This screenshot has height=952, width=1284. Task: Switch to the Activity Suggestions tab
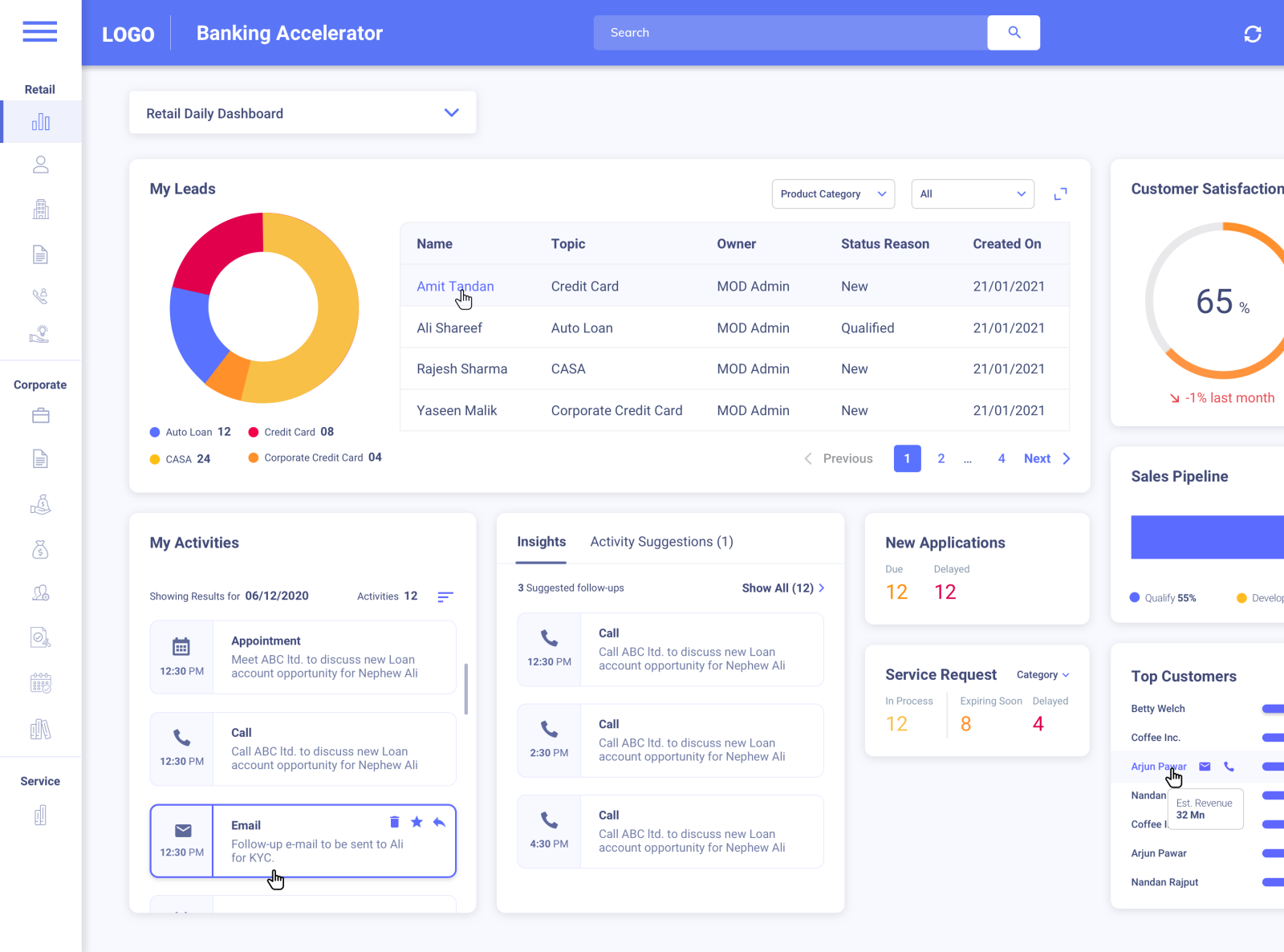660,541
